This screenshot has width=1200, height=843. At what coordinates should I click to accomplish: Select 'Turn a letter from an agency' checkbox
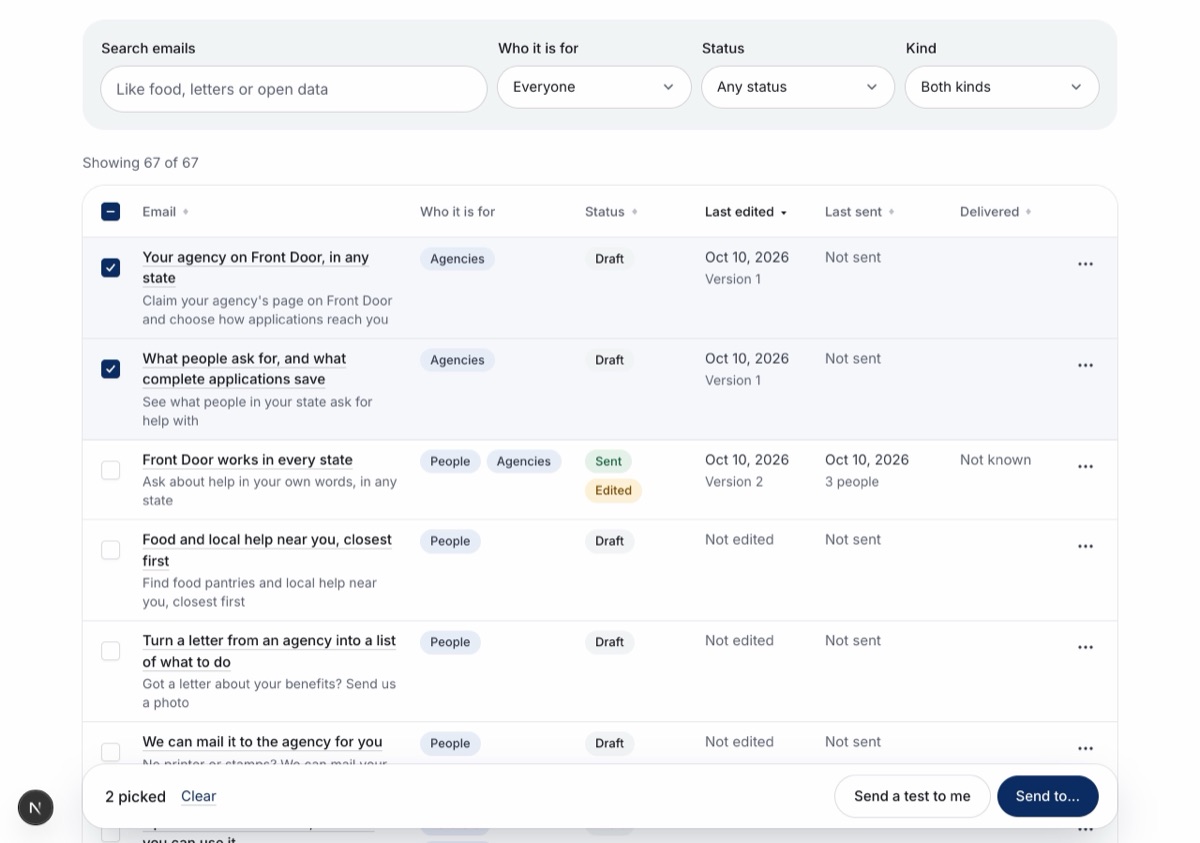[111, 651]
